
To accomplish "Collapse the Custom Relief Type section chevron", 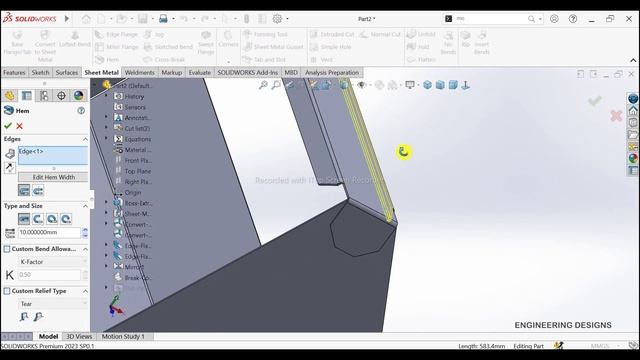I will tap(85, 291).
